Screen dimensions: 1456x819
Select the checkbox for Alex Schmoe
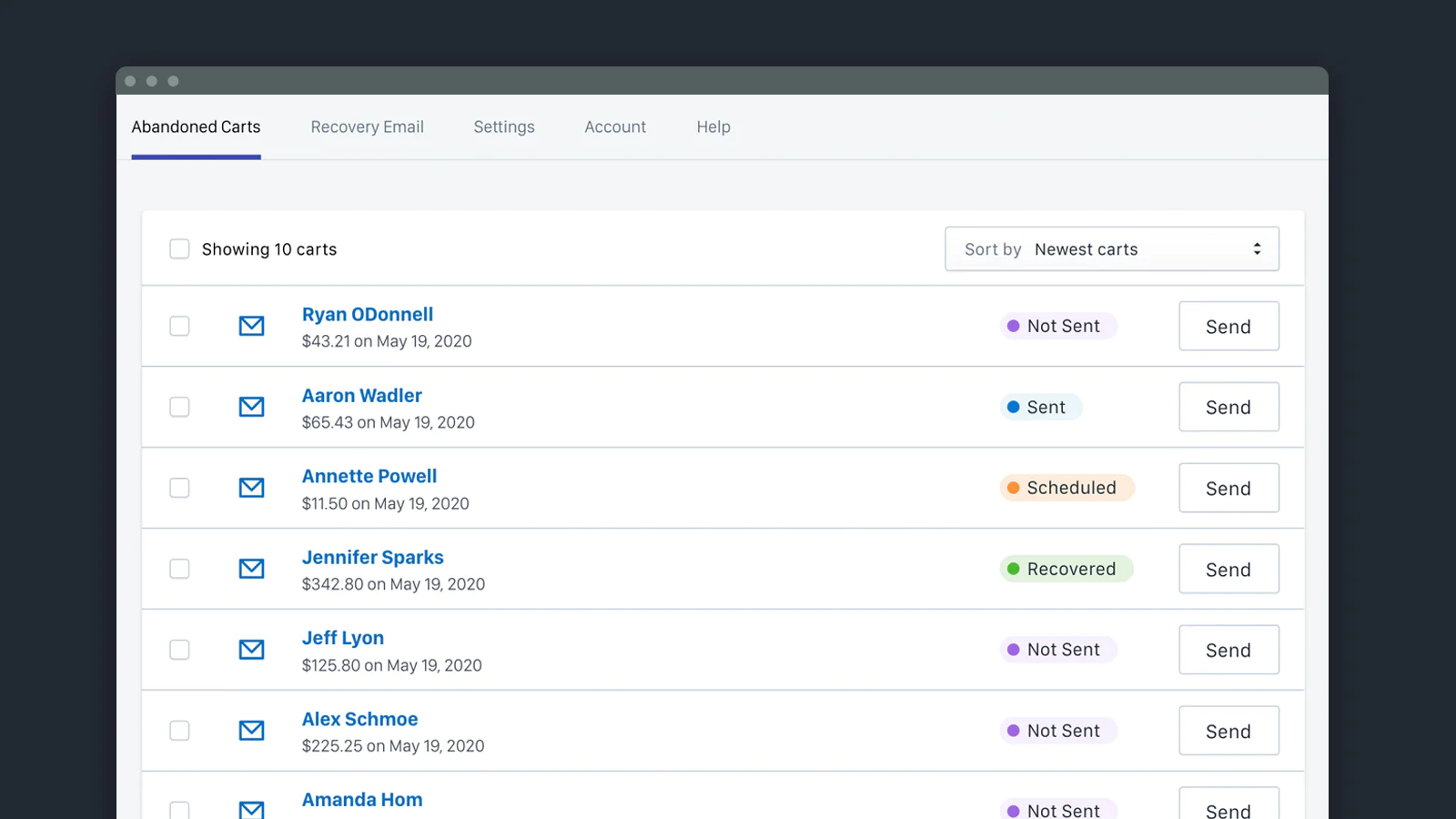pyautogui.click(x=179, y=731)
